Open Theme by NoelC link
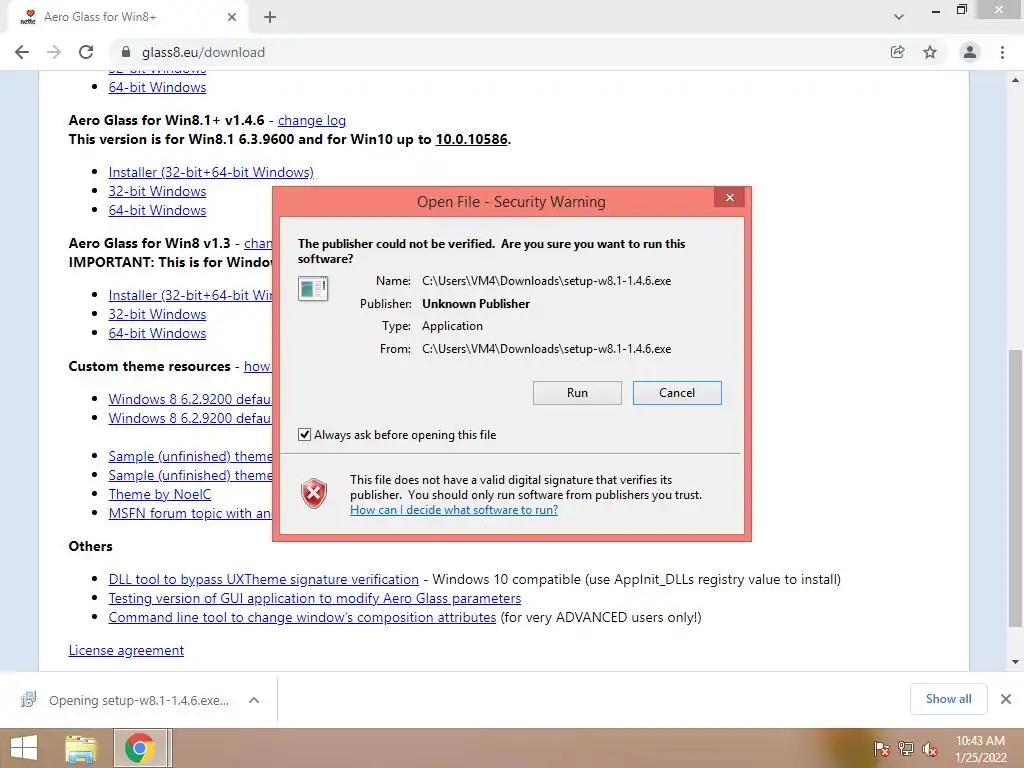The height and width of the screenshot is (768, 1024). pyautogui.click(x=160, y=494)
